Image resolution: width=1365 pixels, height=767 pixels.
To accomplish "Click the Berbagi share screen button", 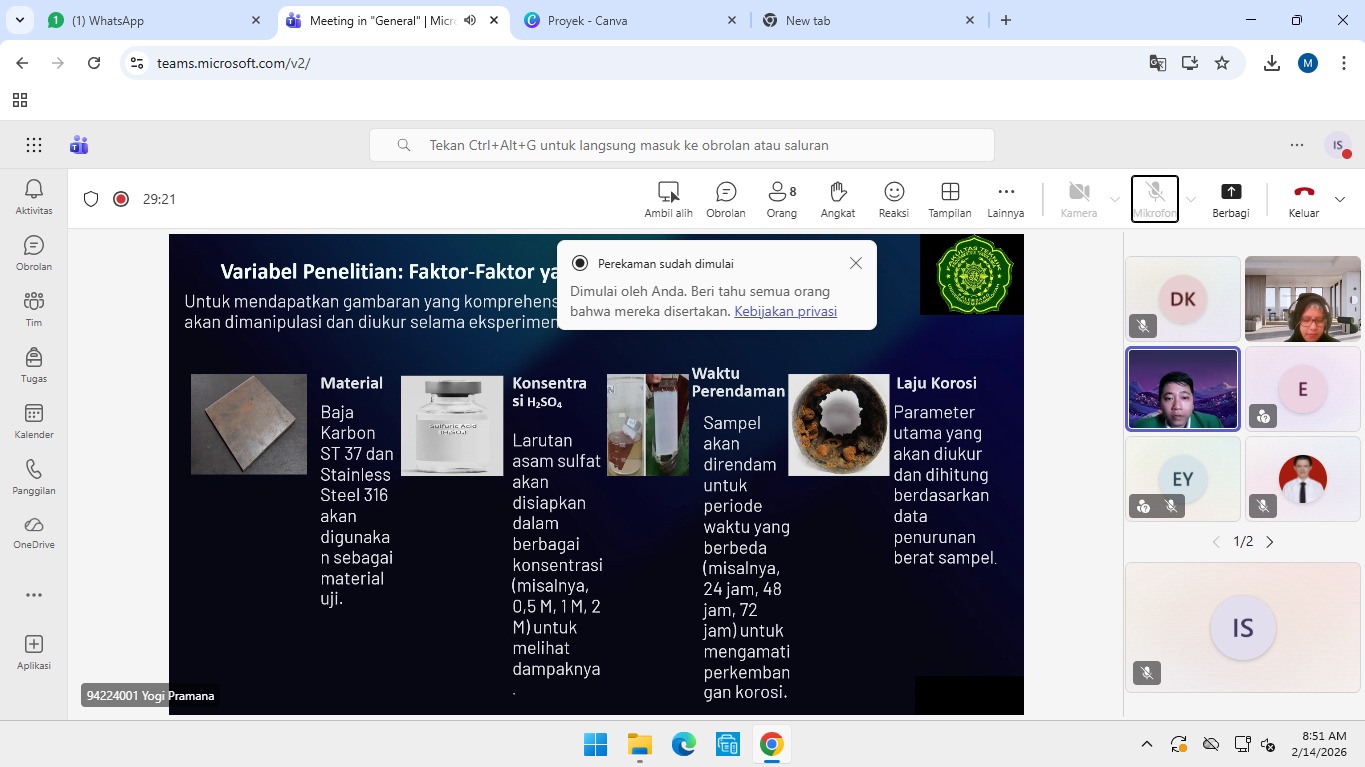I will tap(1230, 199).
